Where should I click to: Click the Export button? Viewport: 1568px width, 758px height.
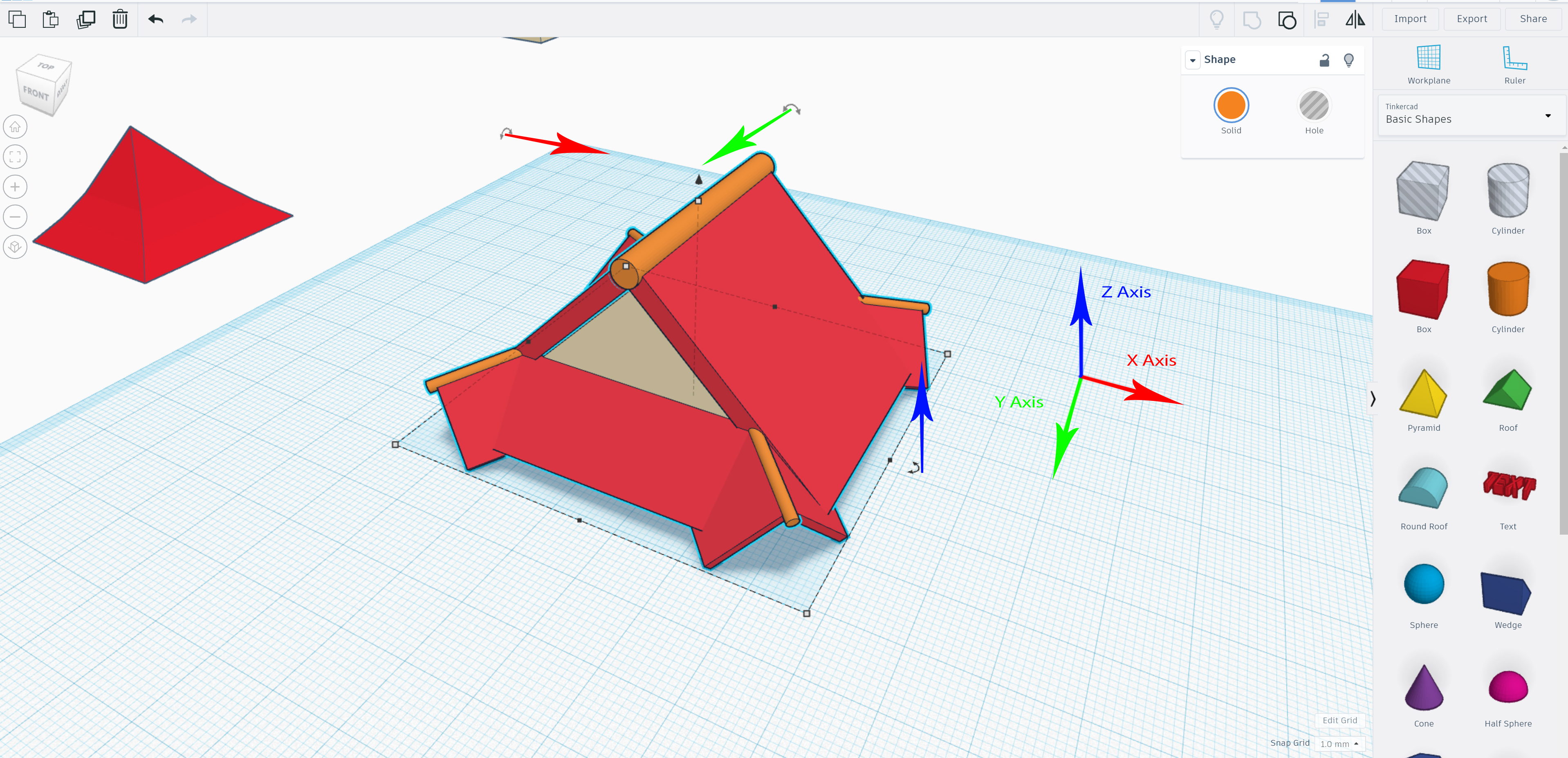[x=1471, y=19]
